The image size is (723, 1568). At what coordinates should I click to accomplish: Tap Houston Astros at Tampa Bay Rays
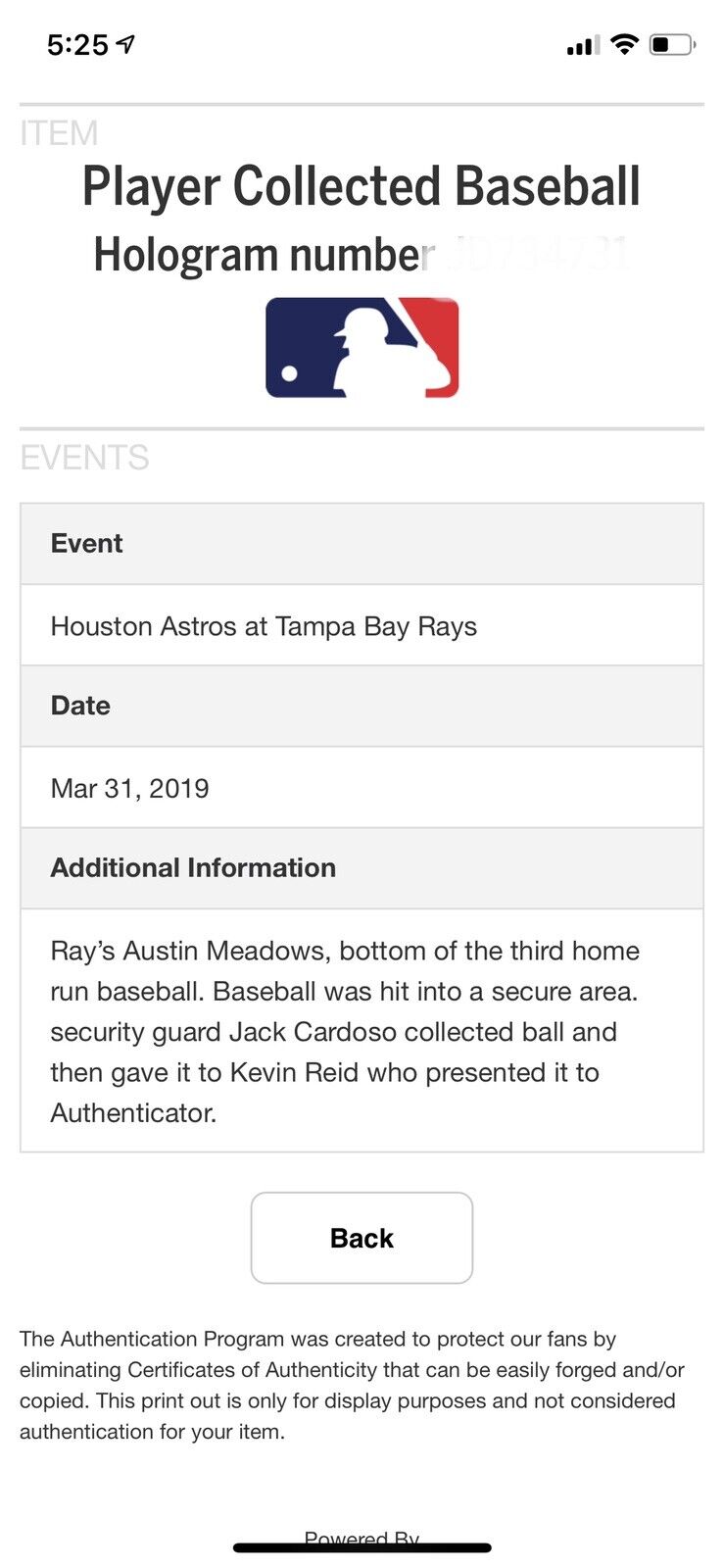[264, 626]
